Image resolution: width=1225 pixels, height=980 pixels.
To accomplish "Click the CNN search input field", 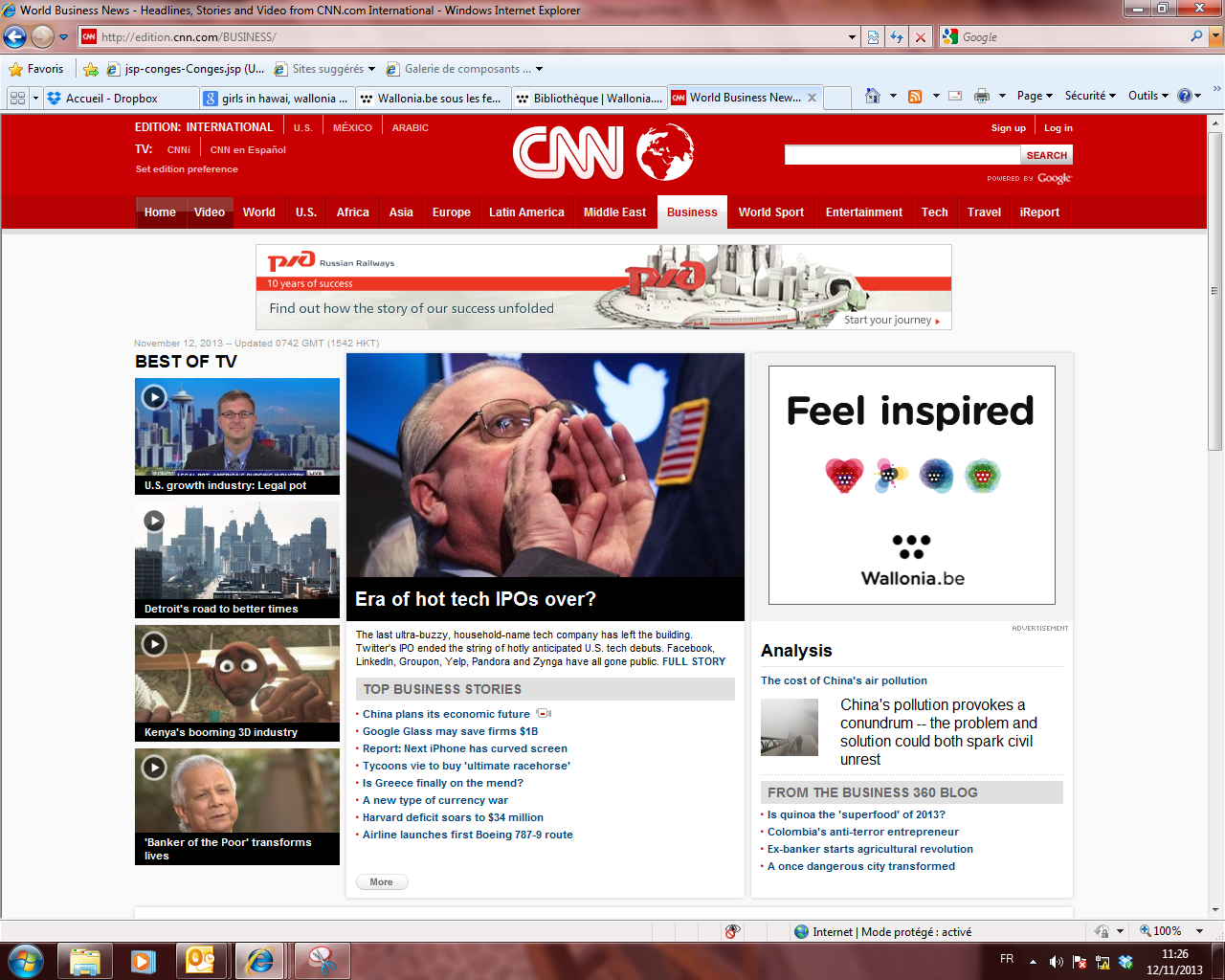I will pos(902,155).
